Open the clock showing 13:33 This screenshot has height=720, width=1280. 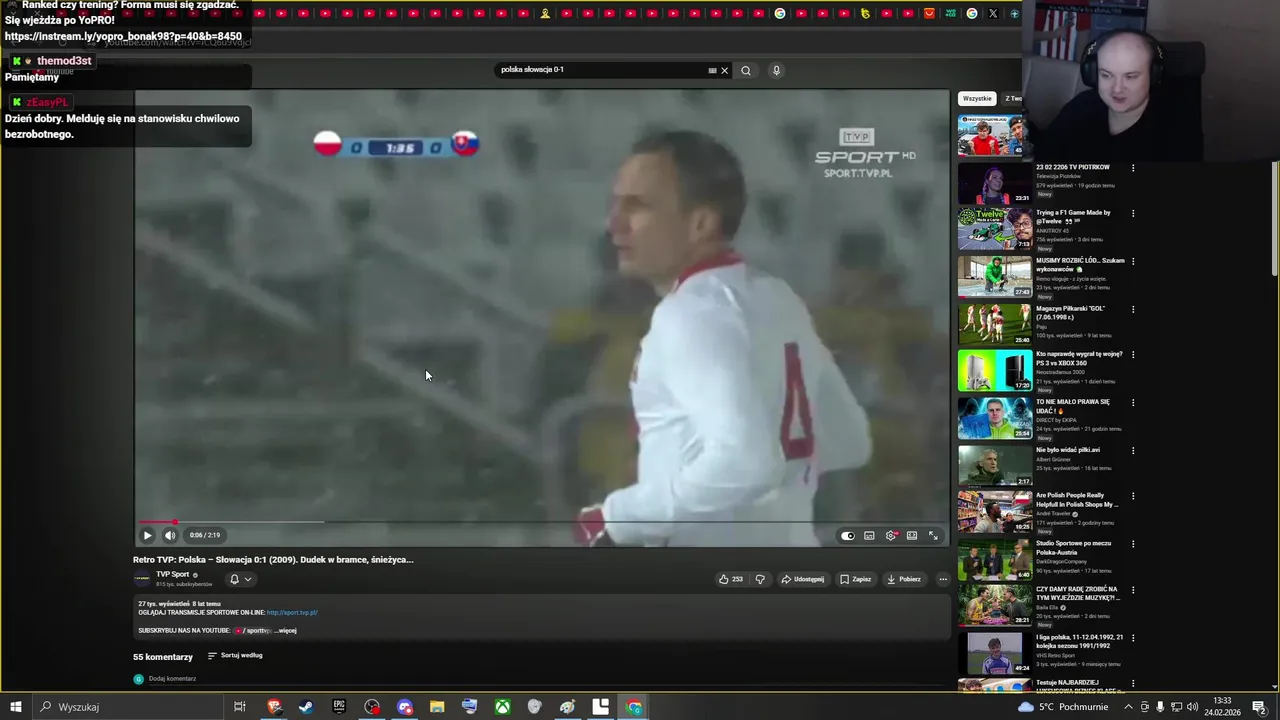click(1221, 707)
